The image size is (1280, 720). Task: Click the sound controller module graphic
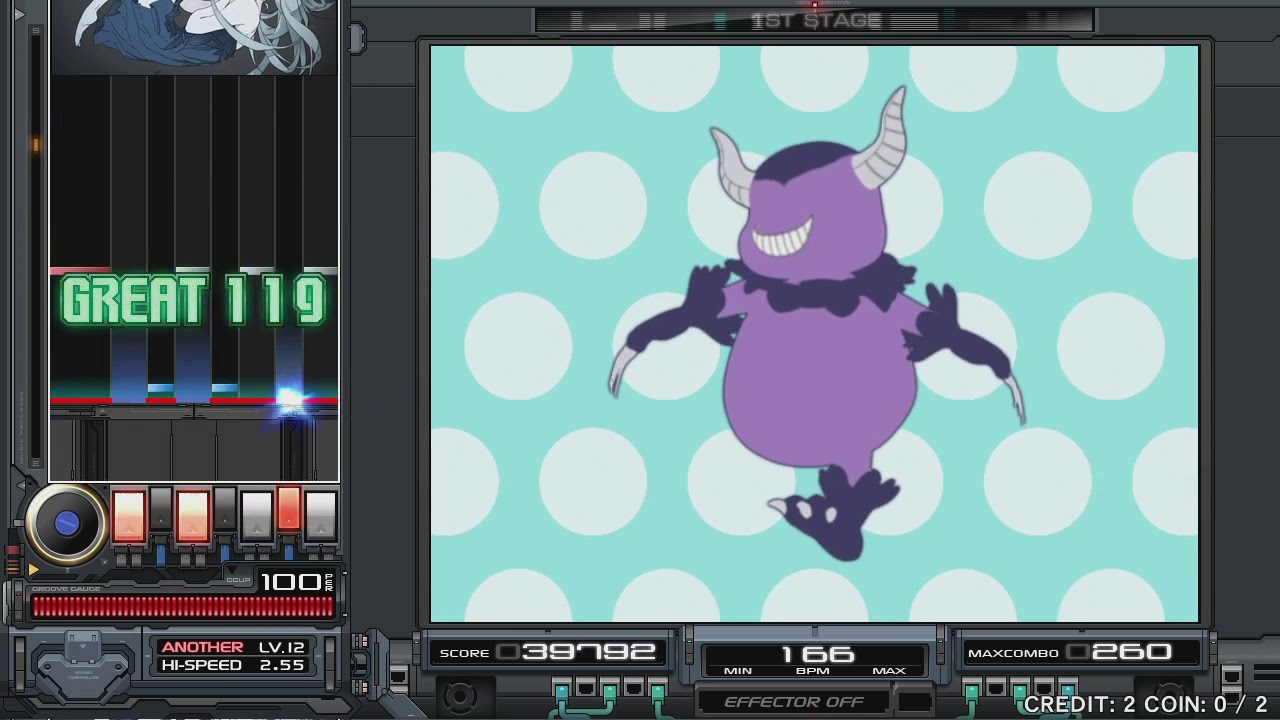pyautogui.click(x=82, y=665)
